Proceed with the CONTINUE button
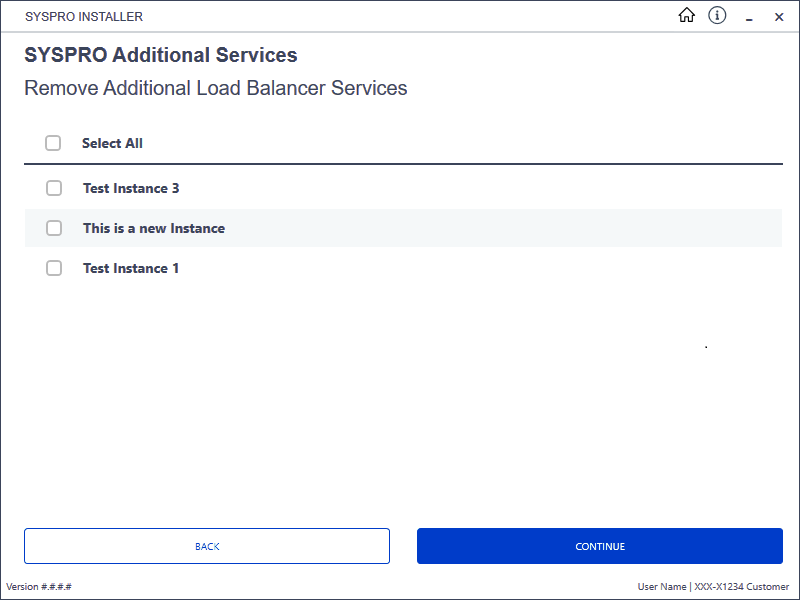 (600, 546)
